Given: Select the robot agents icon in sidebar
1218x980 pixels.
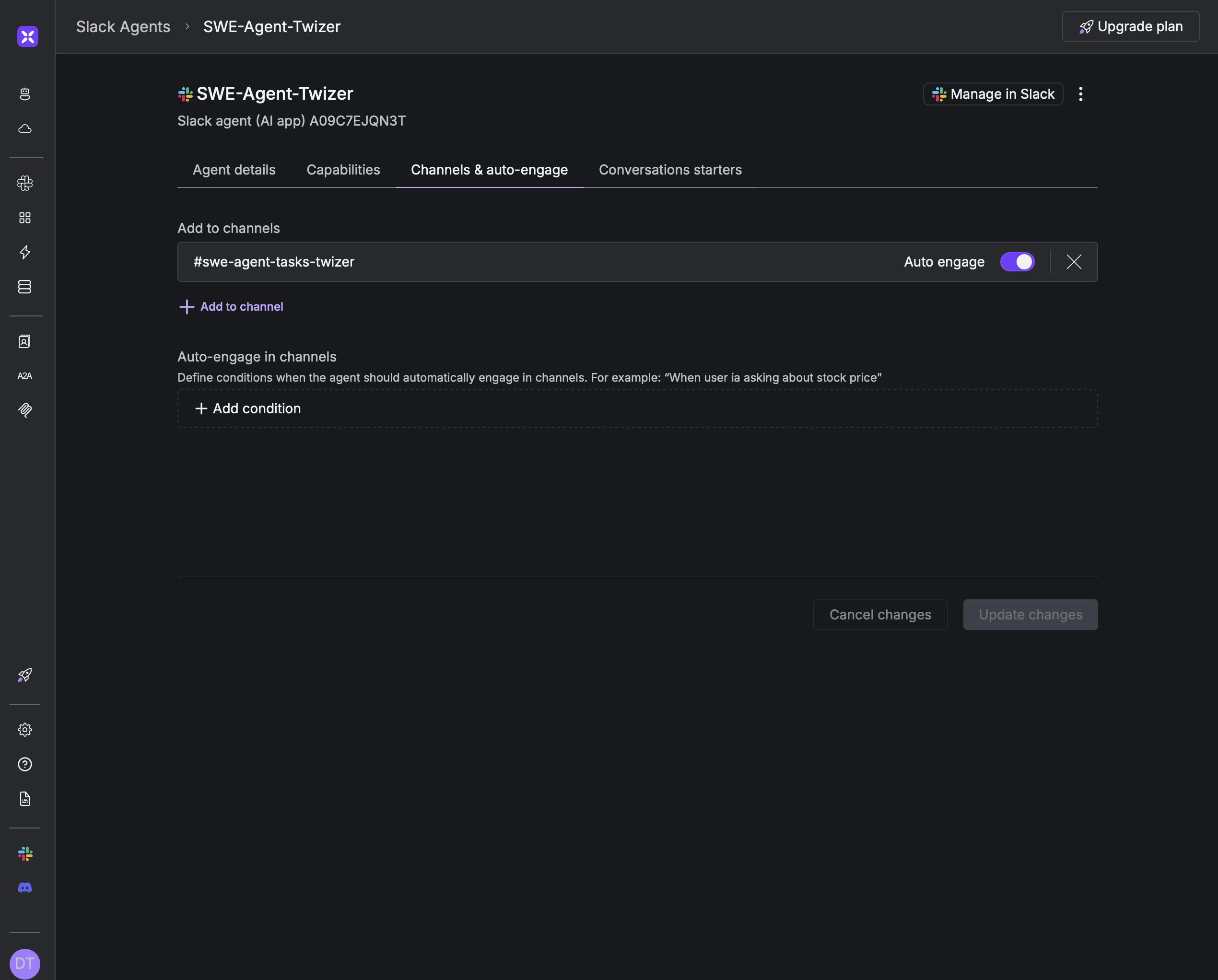Looking at the screenshot, I should pos(25,94).
